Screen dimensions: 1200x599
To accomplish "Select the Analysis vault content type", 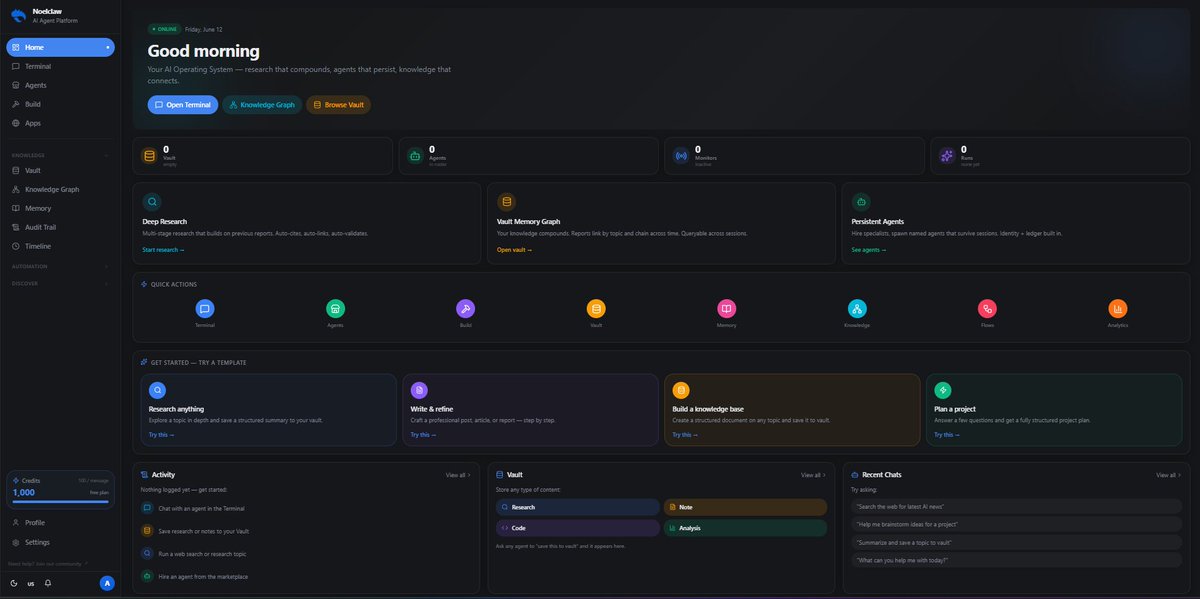I will pyautogui.click(x=745, y=528).
